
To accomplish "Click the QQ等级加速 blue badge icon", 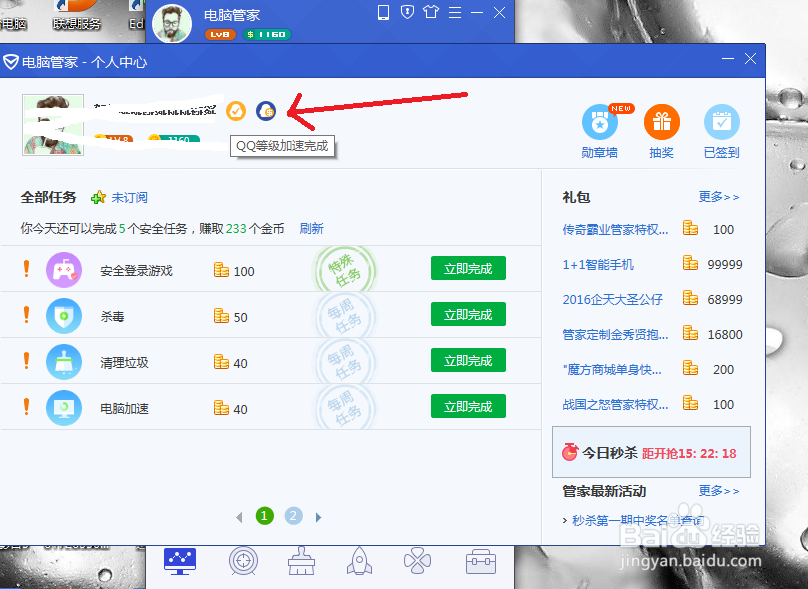I will (x=266, y=111).
